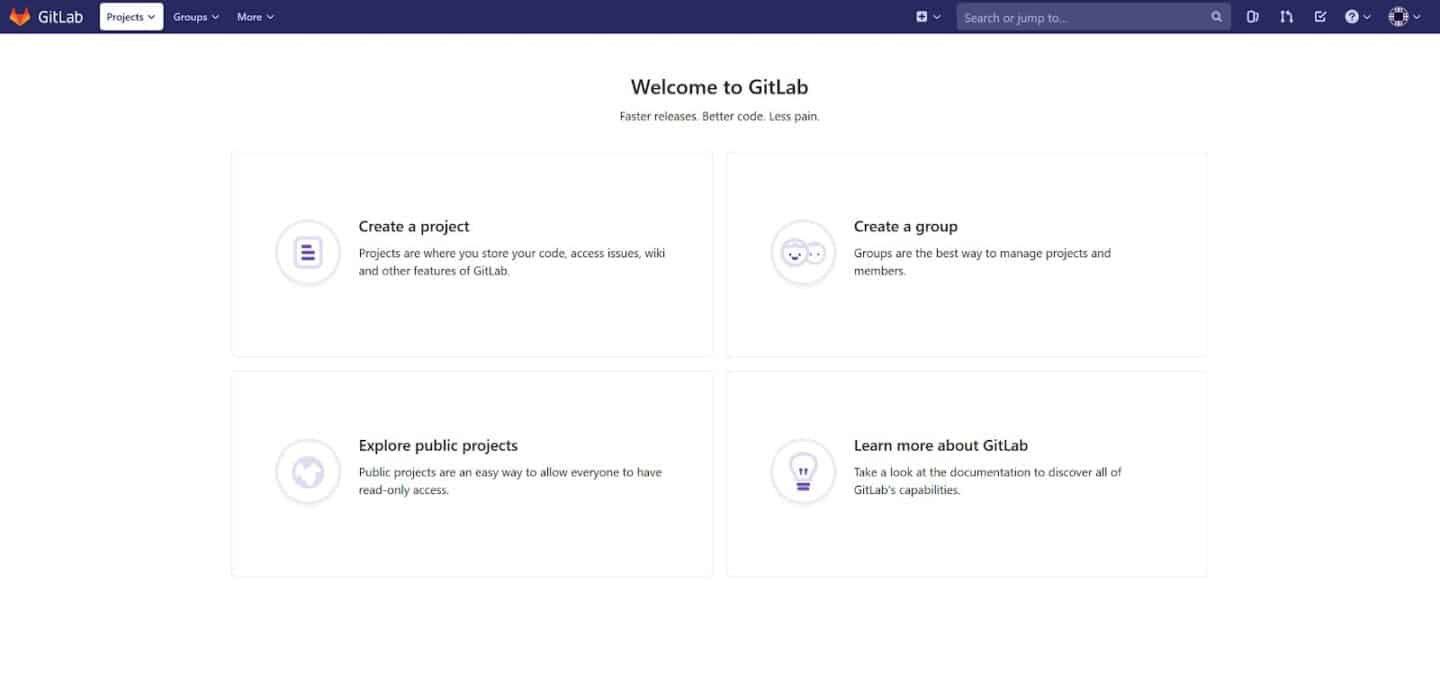Click the Learn more about GitLab card

[966, 473]
